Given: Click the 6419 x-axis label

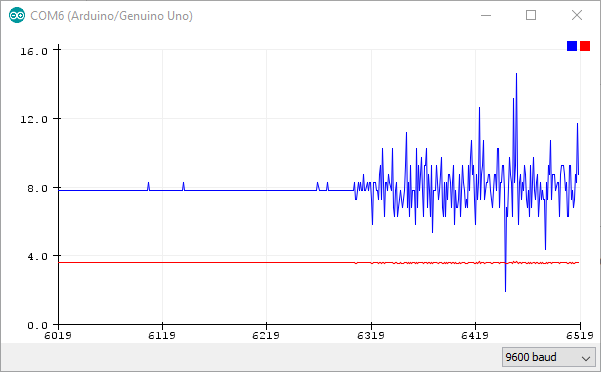Looking at the screenshot, I should [475, 336].
